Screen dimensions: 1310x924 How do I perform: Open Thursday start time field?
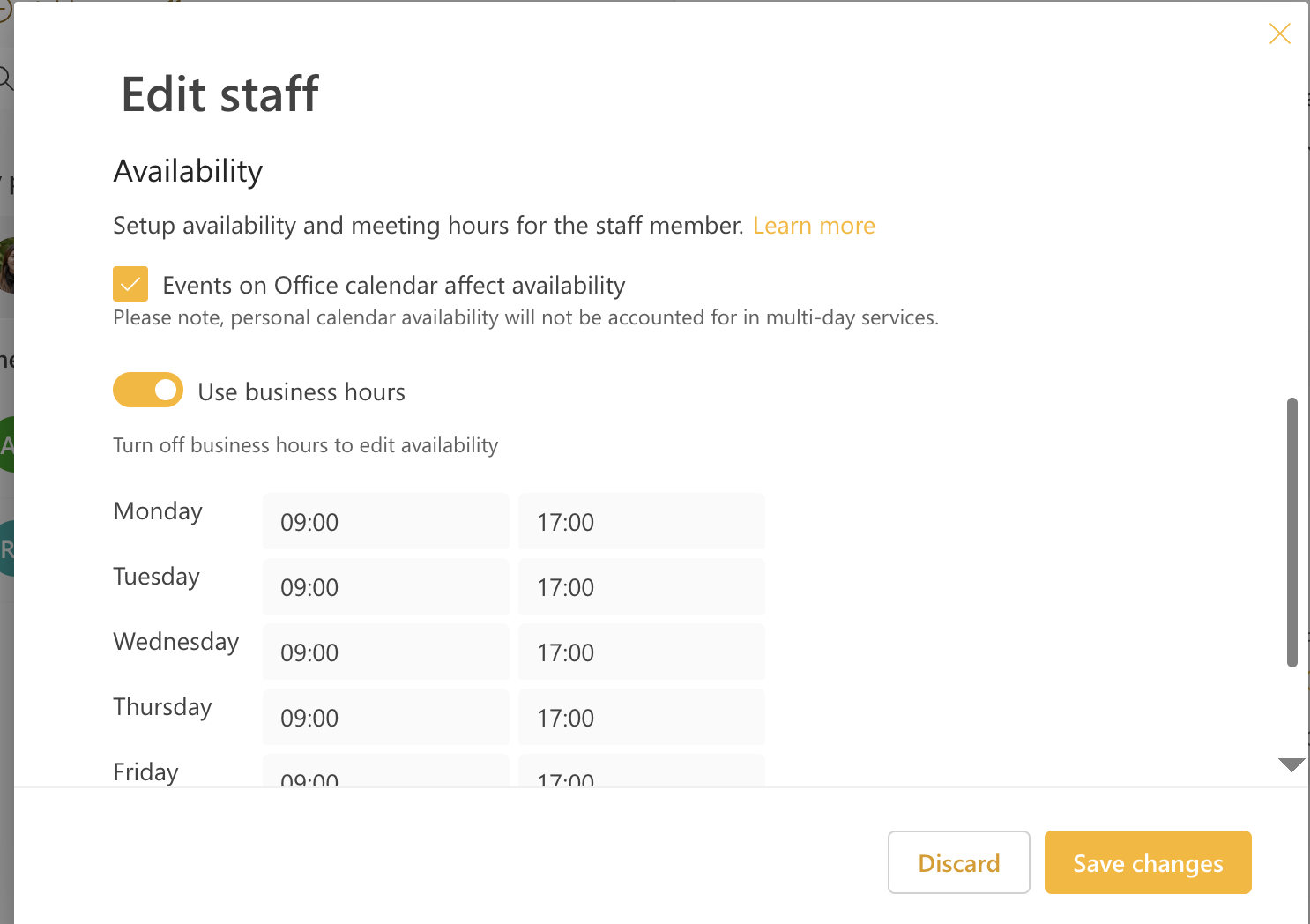click(386, 717)
